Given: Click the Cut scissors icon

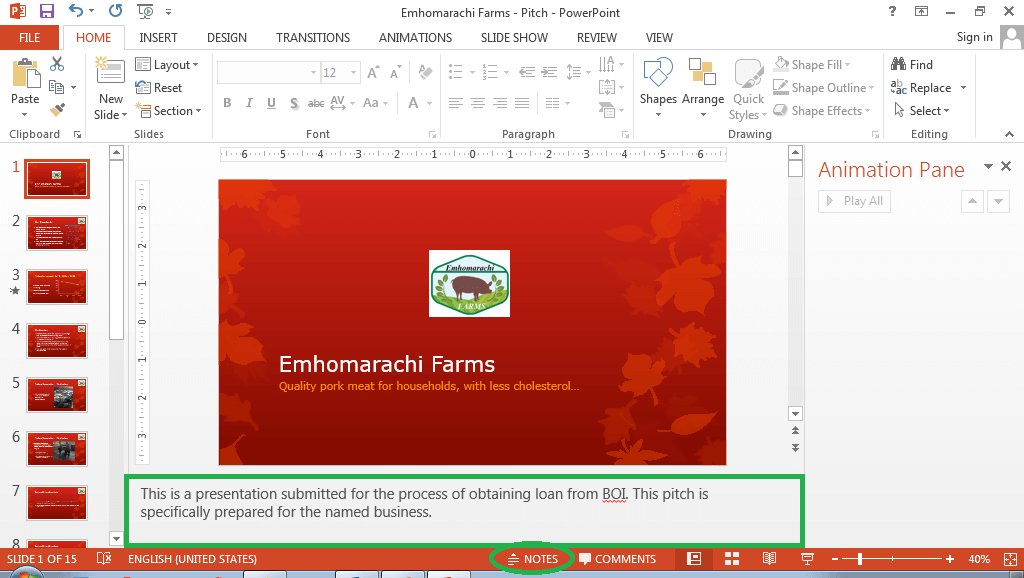Looking at the screenshot, I should point(57,64).
